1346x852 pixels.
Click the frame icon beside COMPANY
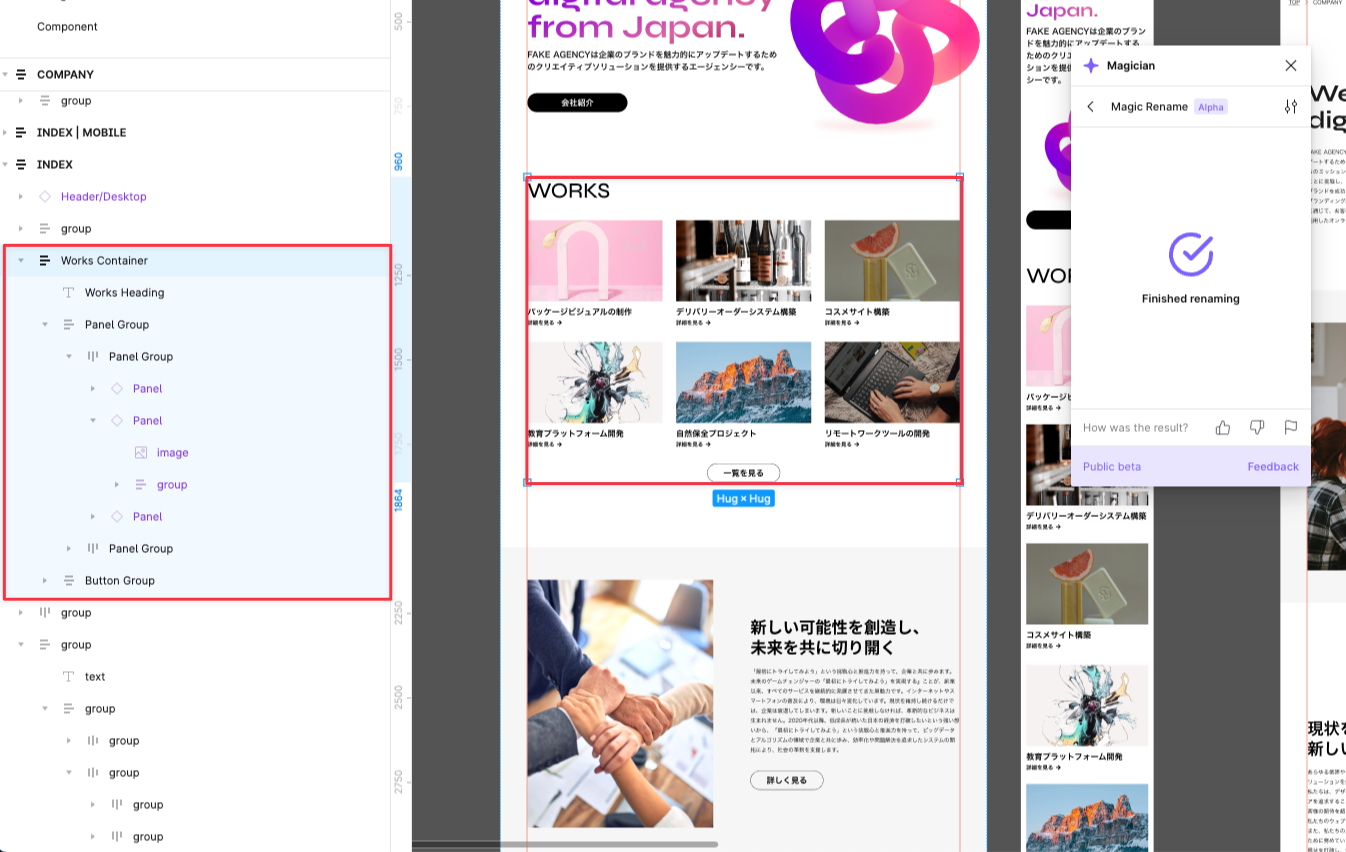pyautogui.click(x=21, y=74)
